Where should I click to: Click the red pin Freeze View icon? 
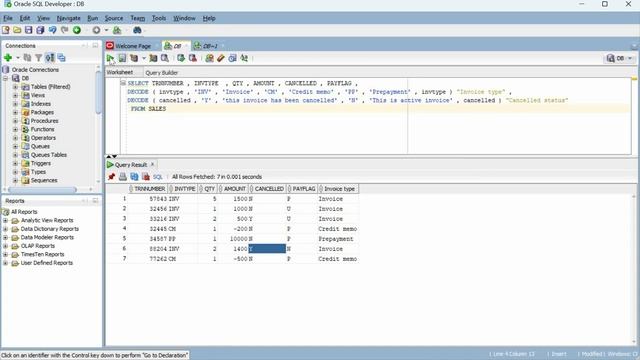point(111,177)
